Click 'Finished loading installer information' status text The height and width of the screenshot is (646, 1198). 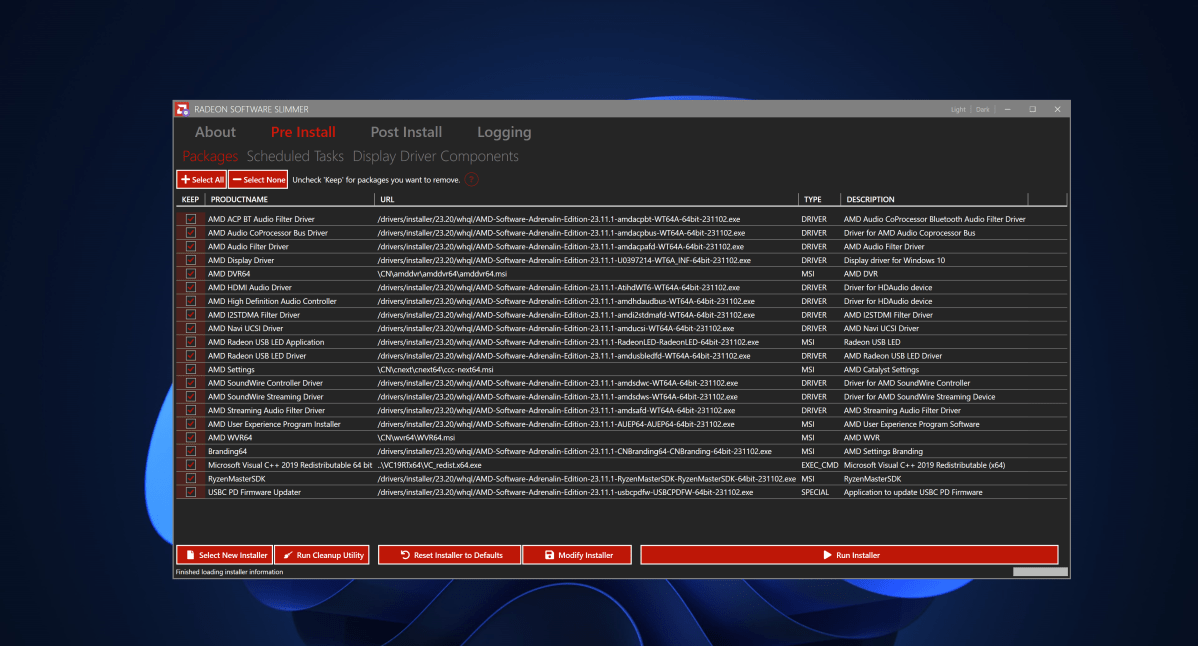click(229, 572)
